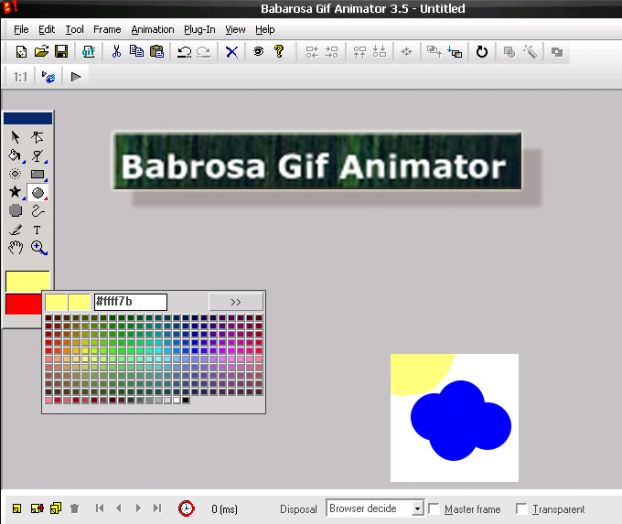Enable the Master frame checkbox
The width and height of the screenshot is (622, 524).
[434, 509]
